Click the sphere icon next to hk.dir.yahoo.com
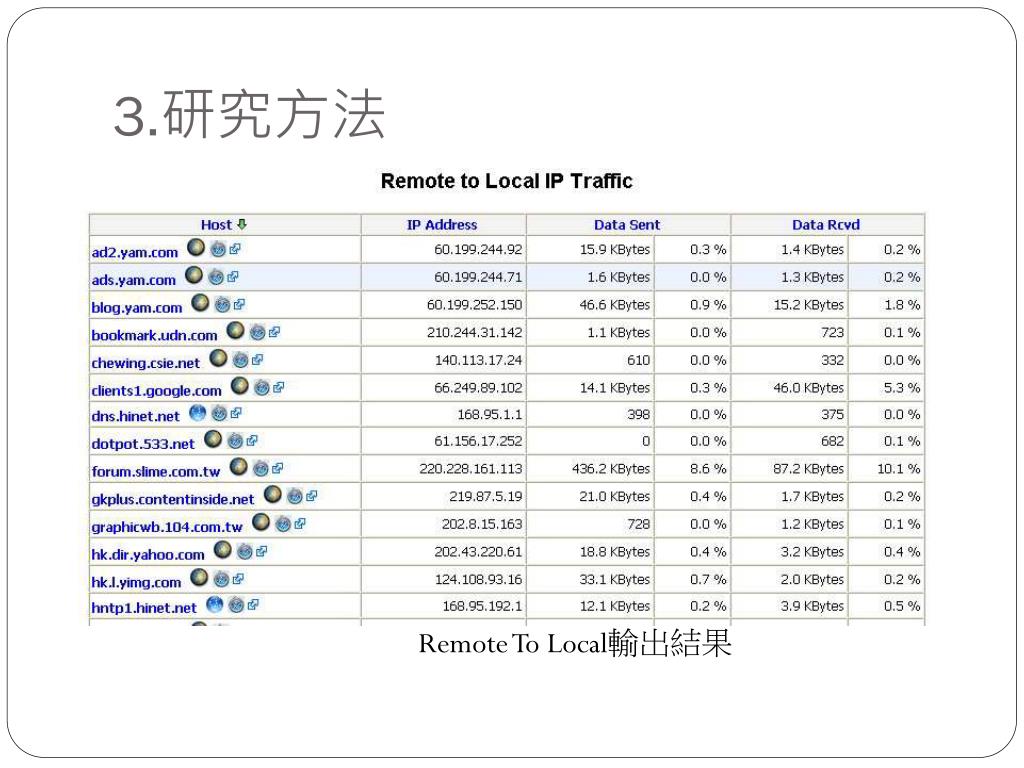1024x768 pixels. click(x=223, y=550)
